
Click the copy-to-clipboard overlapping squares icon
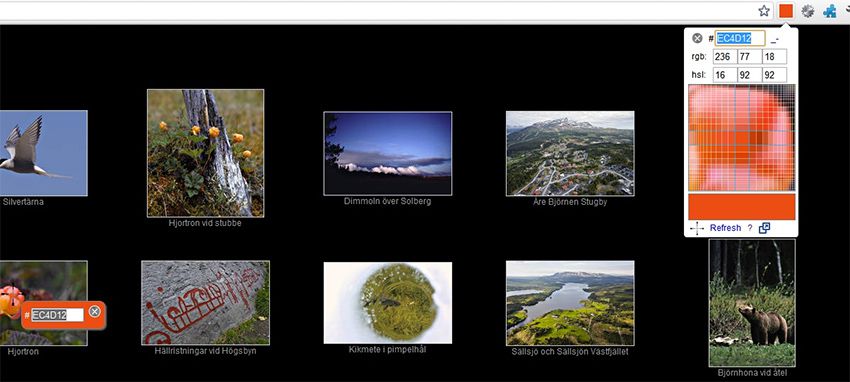(764, 228)
